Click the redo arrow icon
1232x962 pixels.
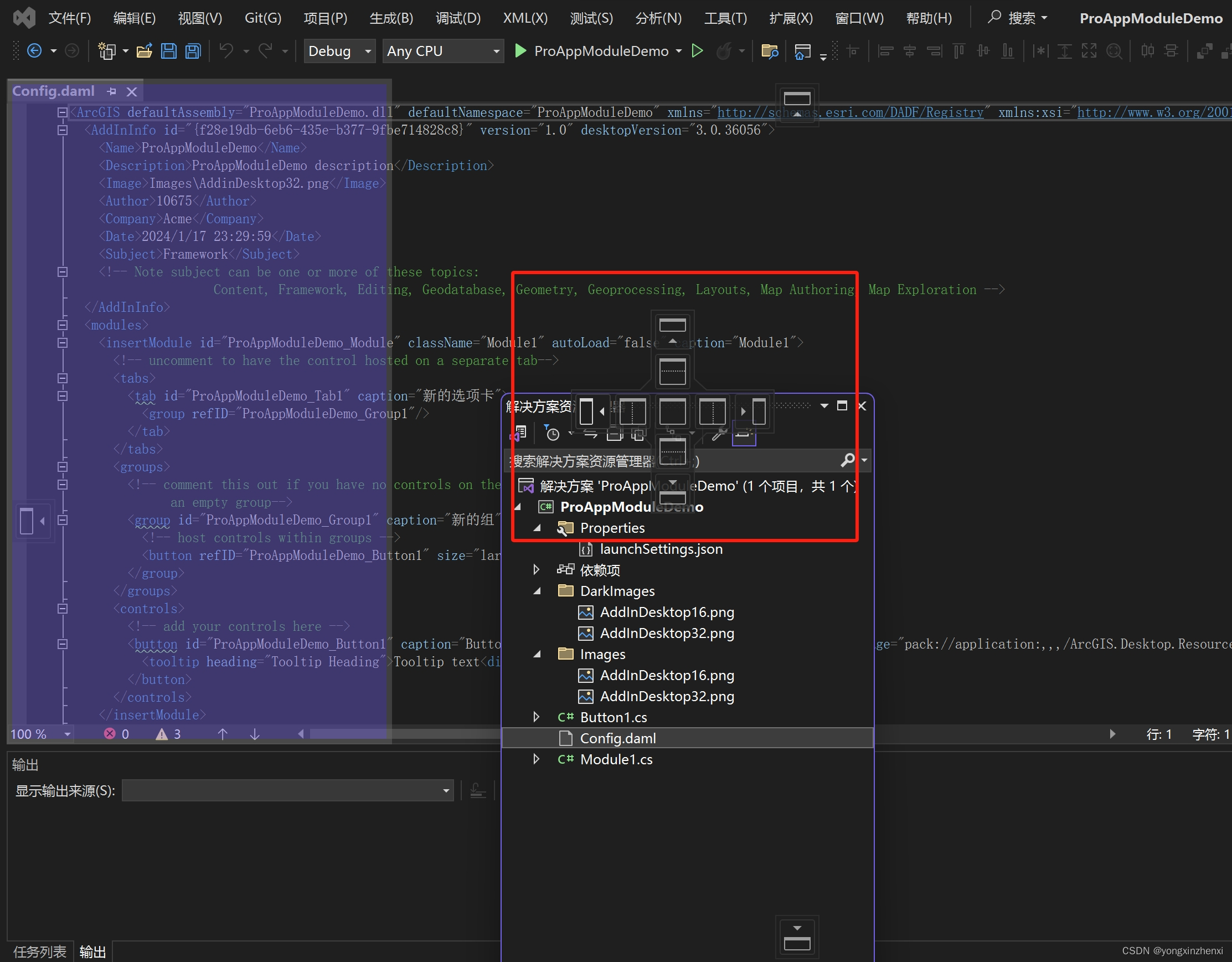coord(265,52)
